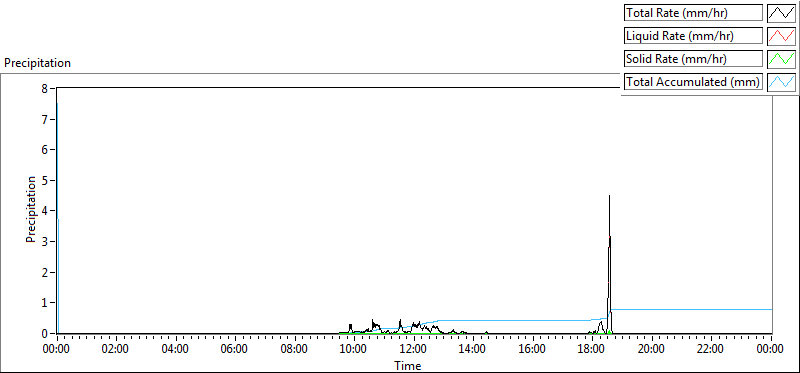
Task: Click the Total Rate black line sample icon
Action: 782,13
